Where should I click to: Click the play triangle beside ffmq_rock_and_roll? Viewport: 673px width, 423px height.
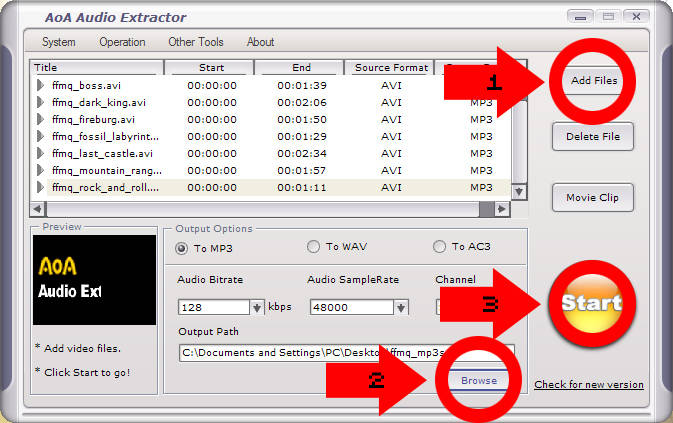tap(40, 187)
